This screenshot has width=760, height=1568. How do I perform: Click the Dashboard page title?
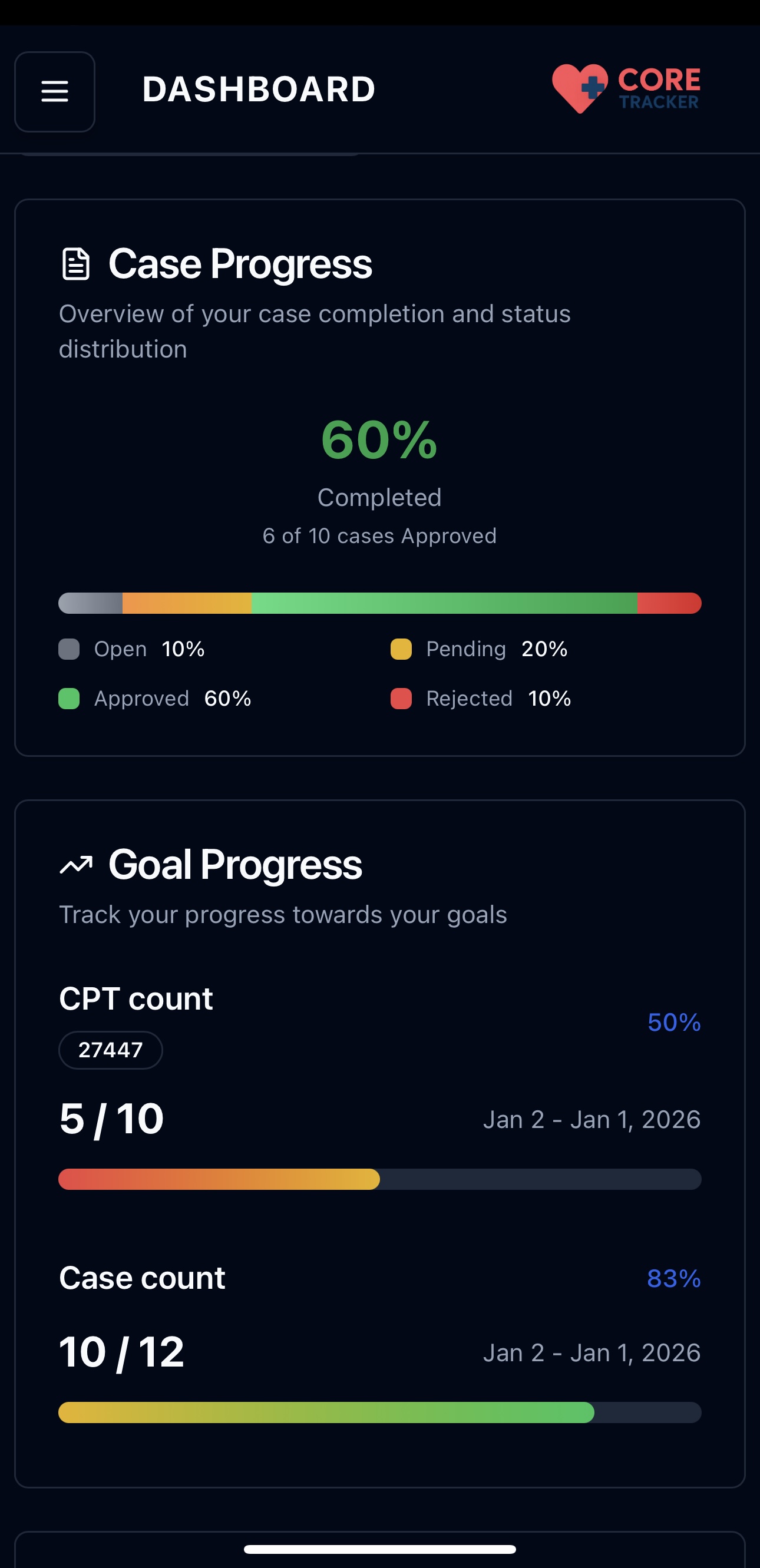coord(258,90)
